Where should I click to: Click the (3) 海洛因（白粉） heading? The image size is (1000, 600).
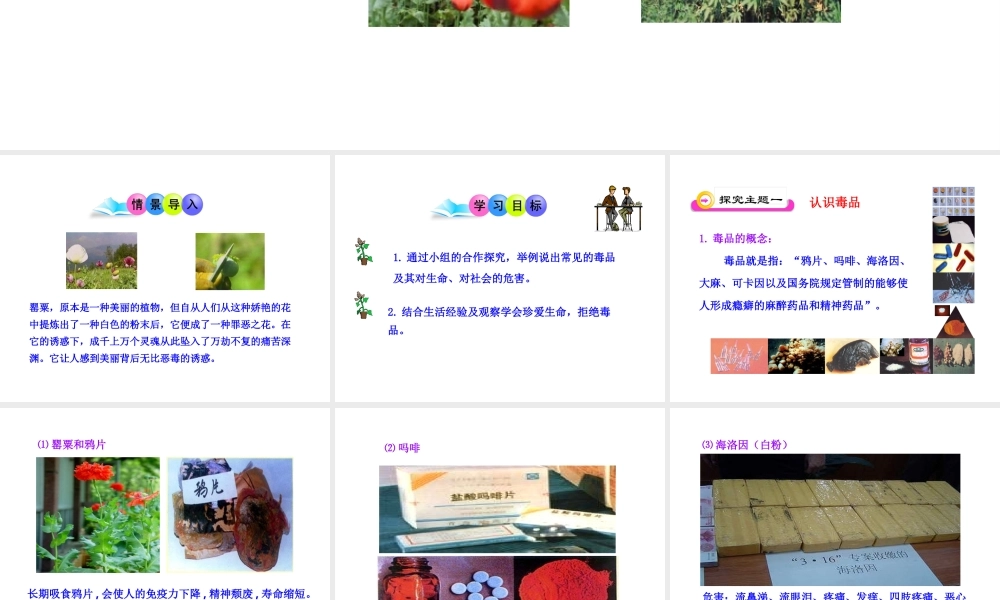[745, 444]
